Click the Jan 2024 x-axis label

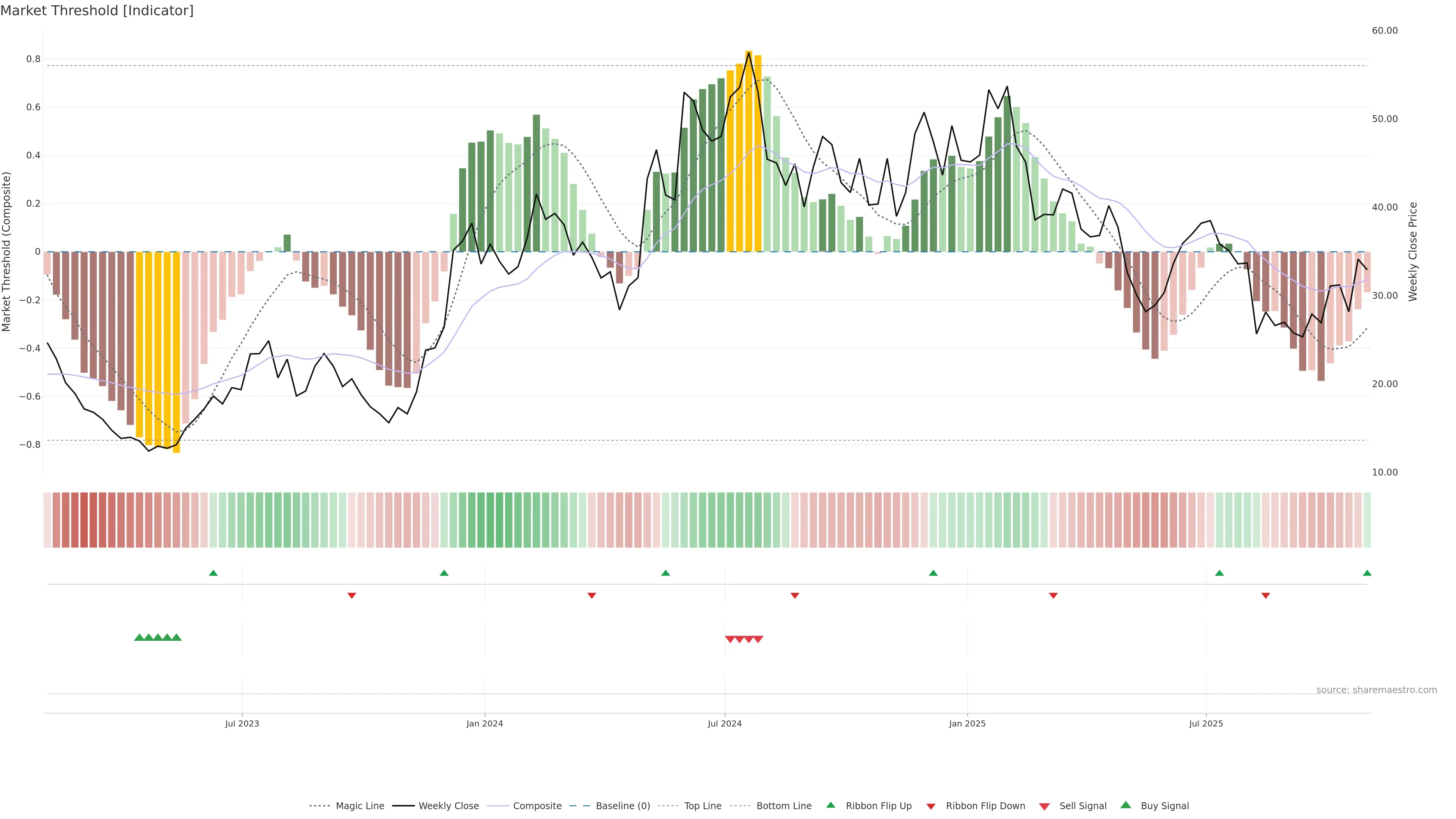tap(485, 723)
